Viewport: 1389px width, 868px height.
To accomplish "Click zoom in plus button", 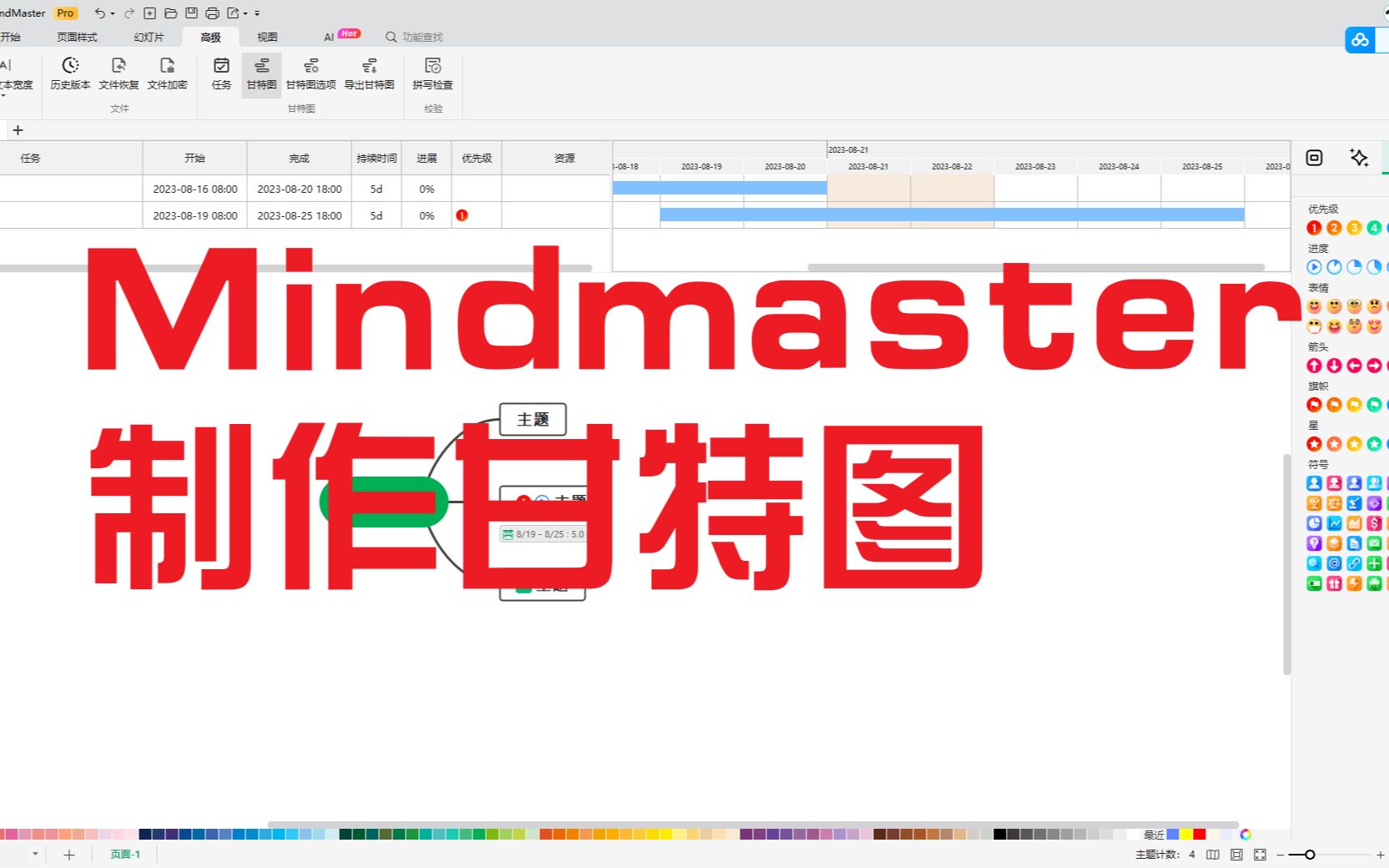I will (x=1380, y=855).
